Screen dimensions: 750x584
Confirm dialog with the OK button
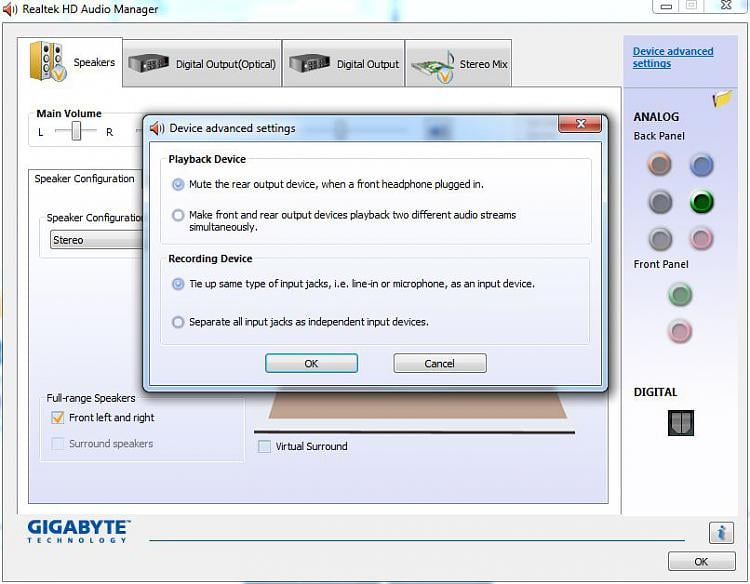tap(311, 364)
